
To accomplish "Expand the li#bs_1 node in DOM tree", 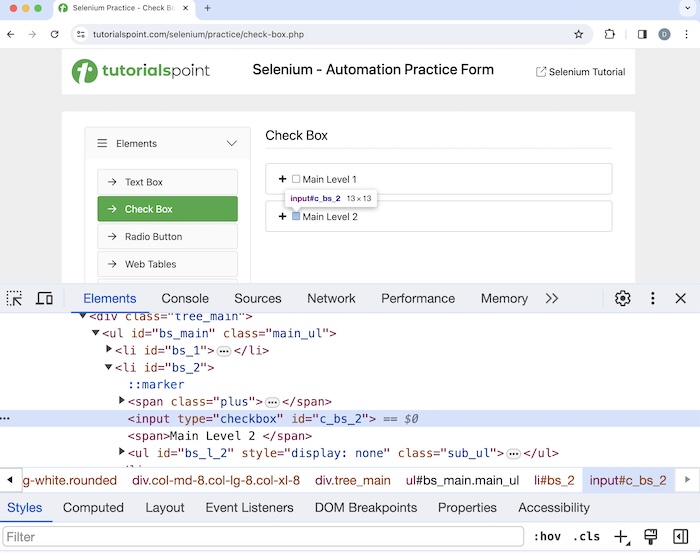I will tap(109, 351).
